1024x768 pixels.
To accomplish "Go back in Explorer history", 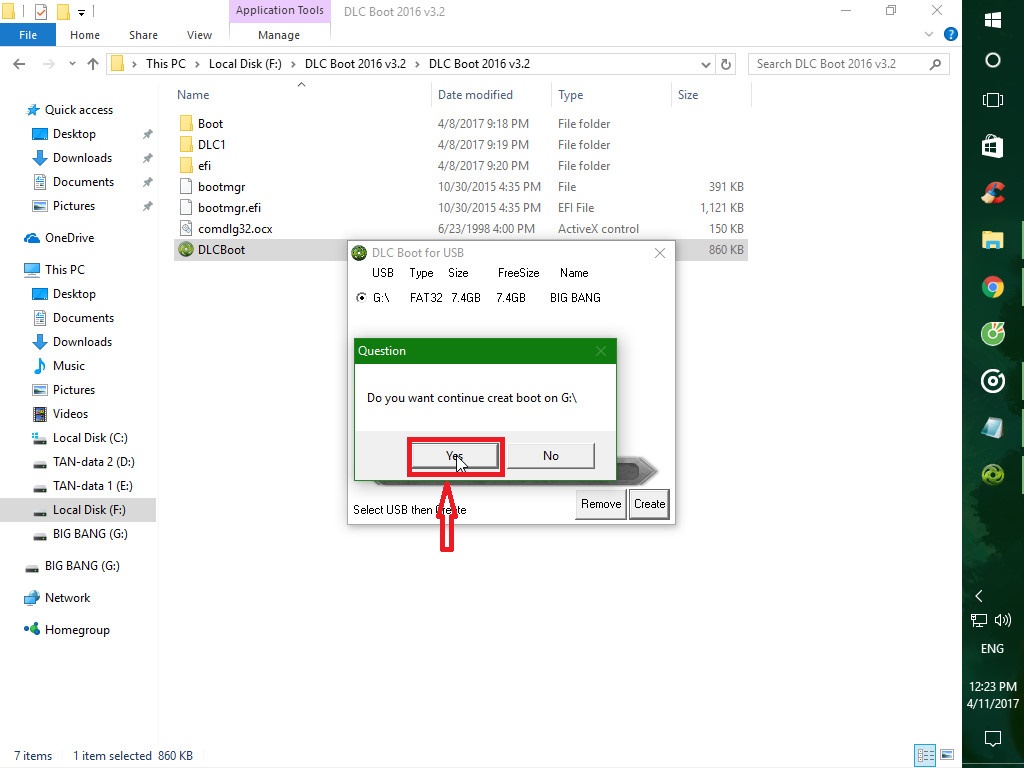I will tap(19, 64).
